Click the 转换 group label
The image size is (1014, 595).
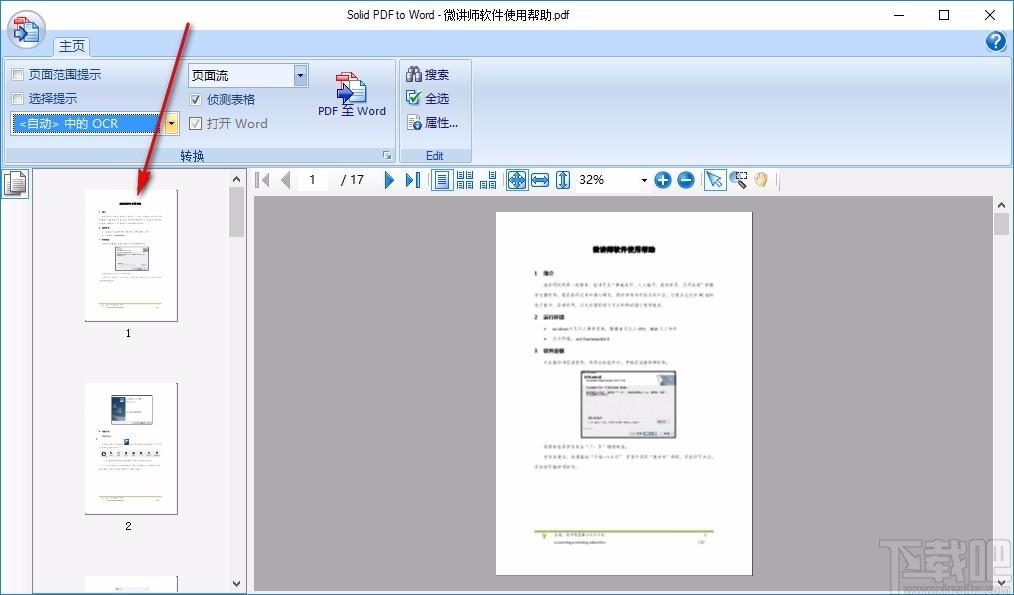pos(192,156)
